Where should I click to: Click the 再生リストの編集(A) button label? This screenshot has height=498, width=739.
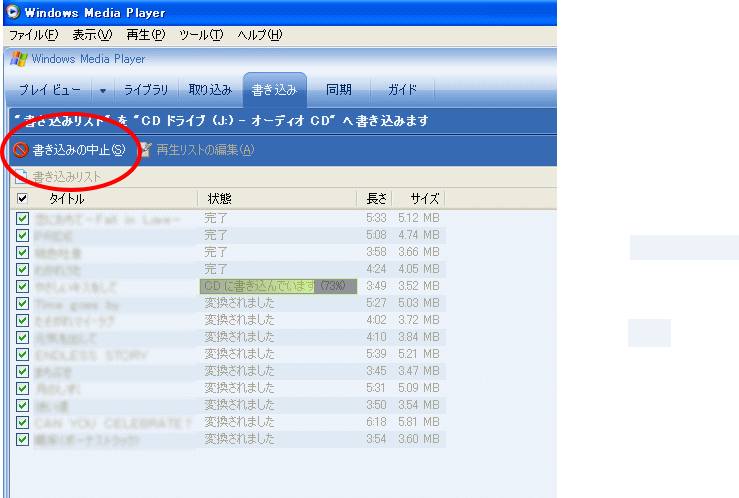coord(205,150)
